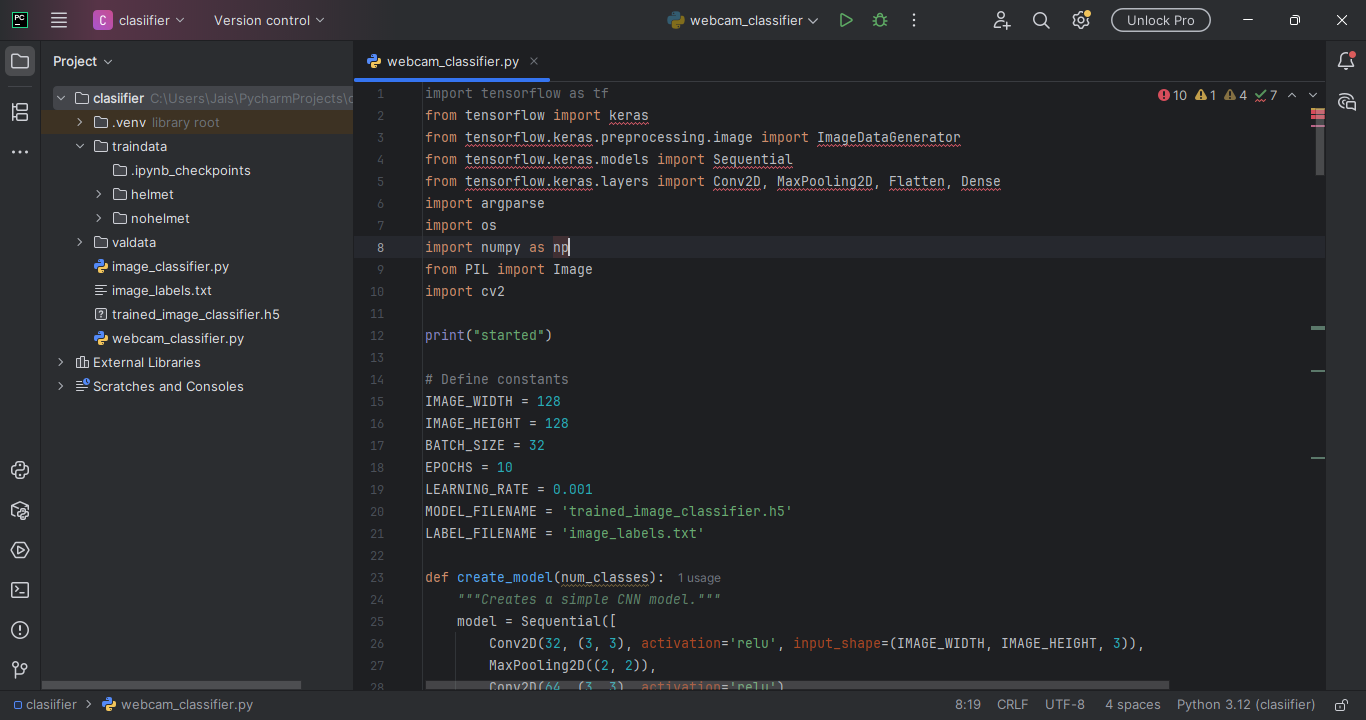
Task: Show the Notifications panel
Action: (x=1346, y=61)
